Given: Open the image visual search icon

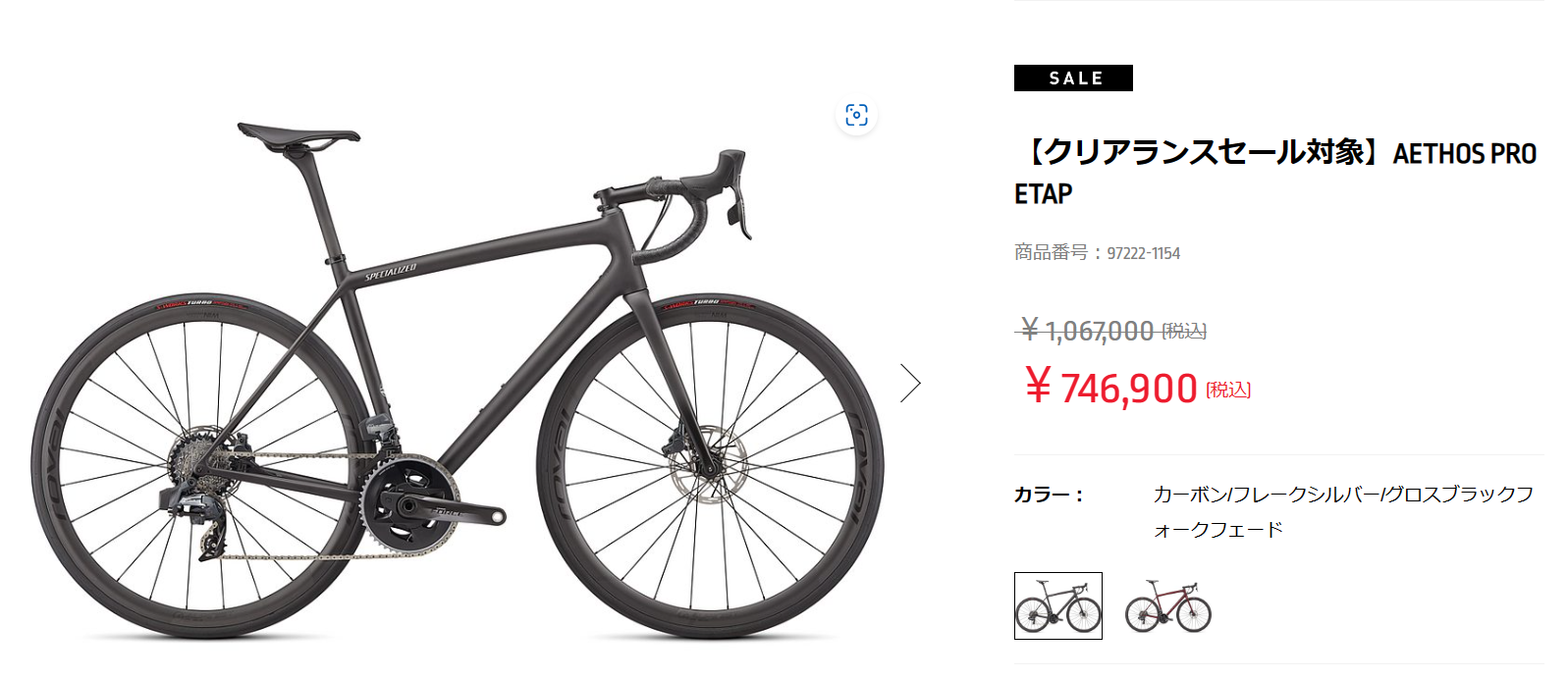Looking at the screenshot, I should [856, 116].
